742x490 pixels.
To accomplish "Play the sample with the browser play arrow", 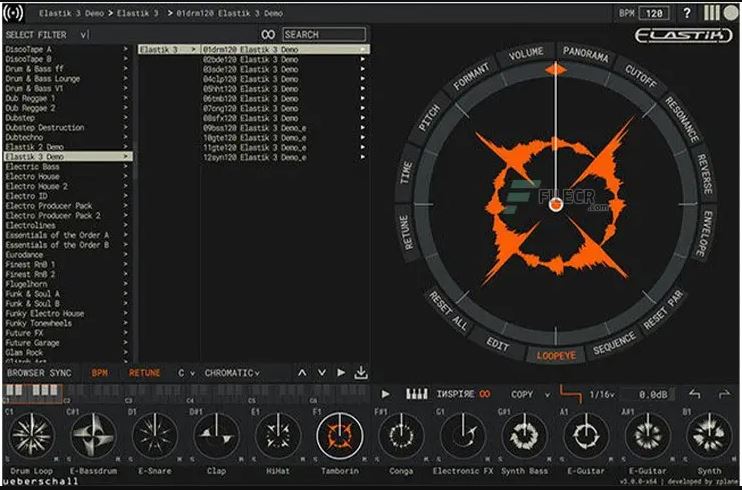I will [341, 373].
